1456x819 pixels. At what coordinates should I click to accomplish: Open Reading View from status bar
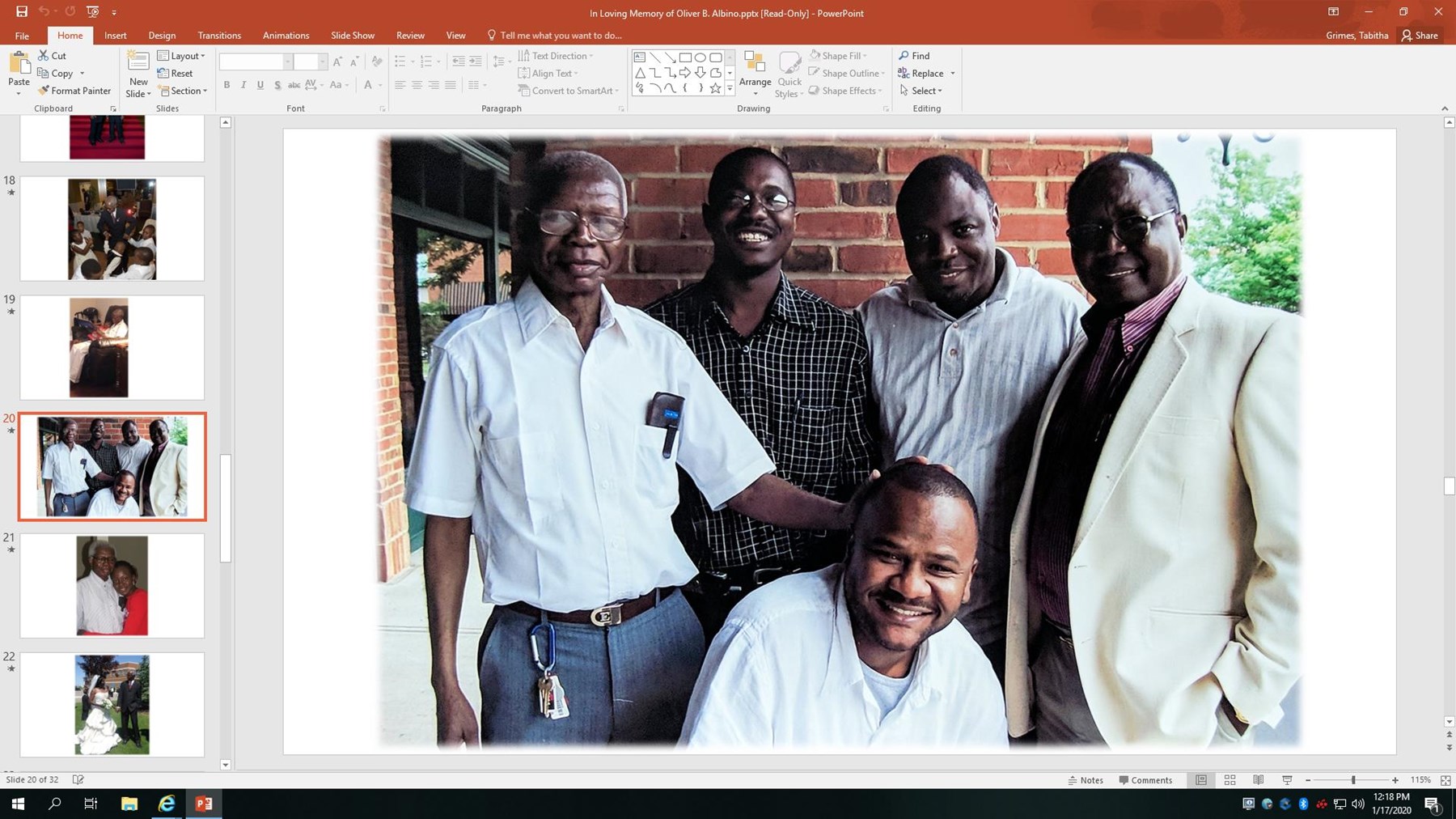pos(1258,780)
